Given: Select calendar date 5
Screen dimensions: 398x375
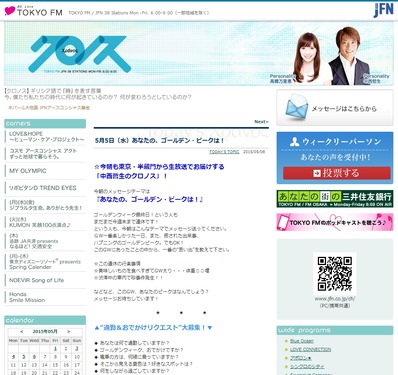Looking at the screenshot, I should pyautogui.click(x=24, y=357).
